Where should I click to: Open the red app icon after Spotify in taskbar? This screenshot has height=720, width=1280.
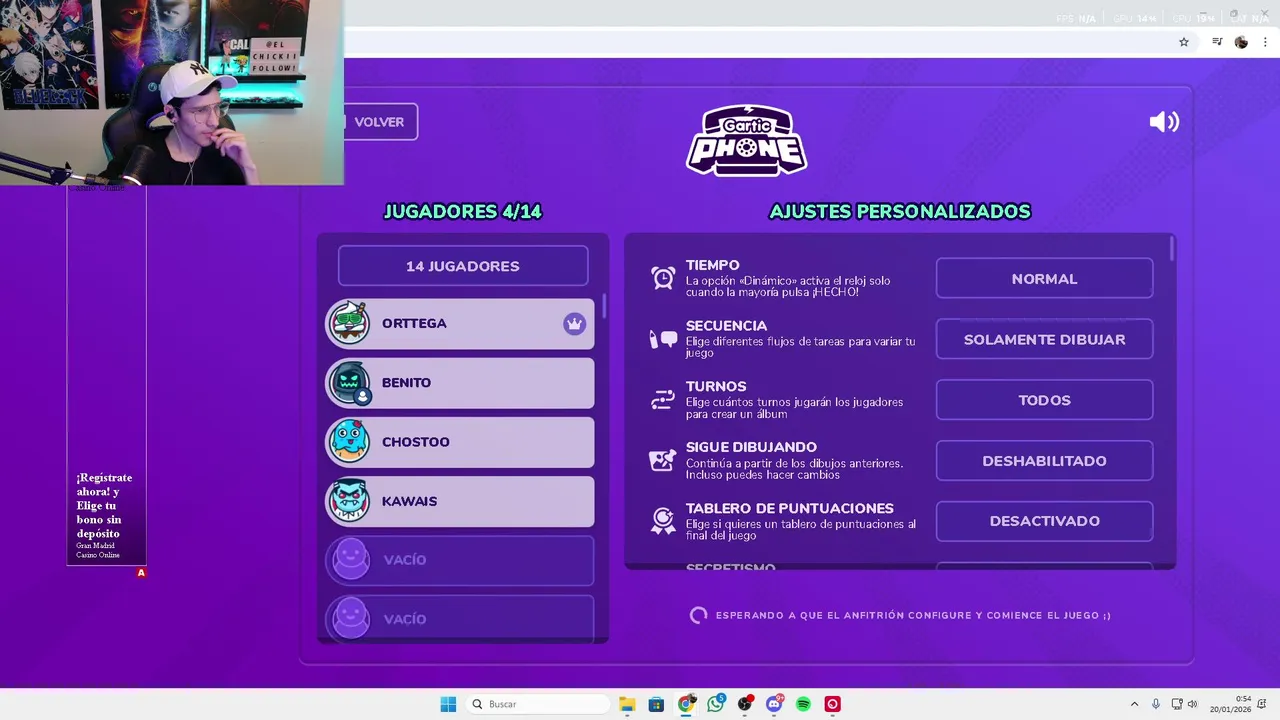point(833,704)
